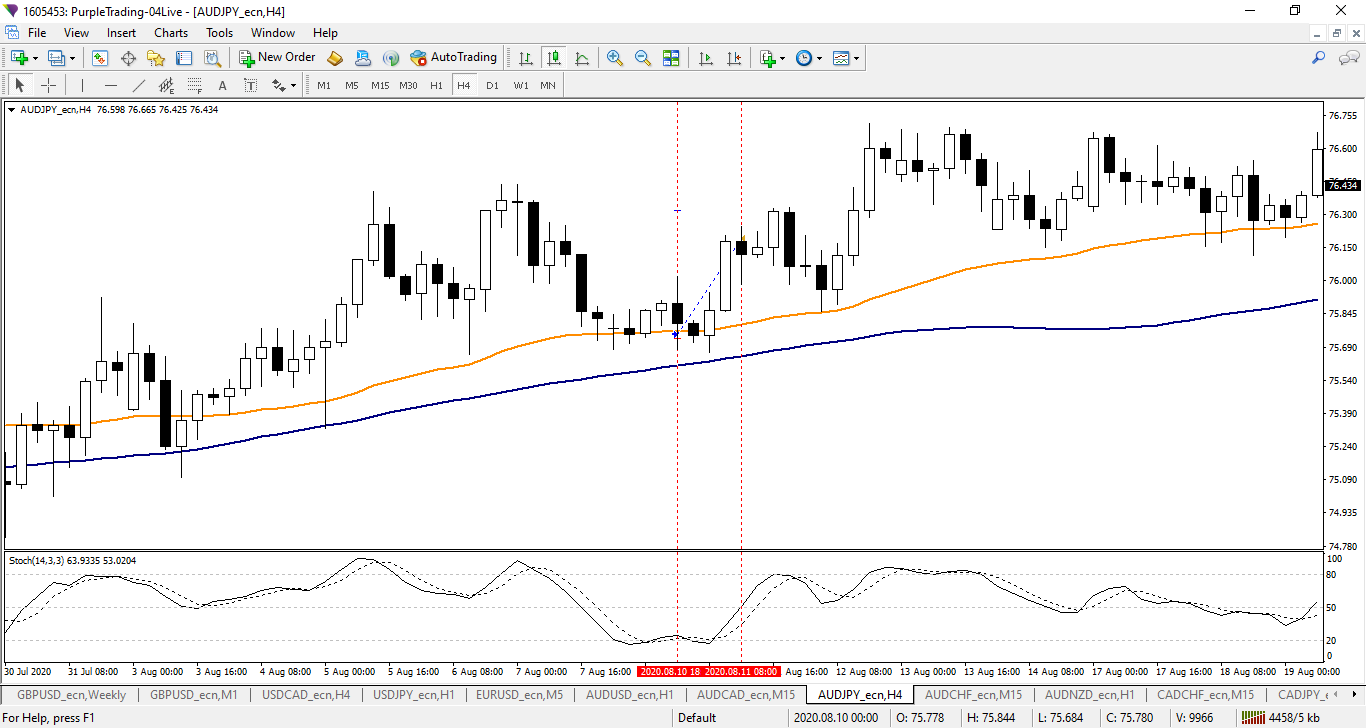Click the M30 timeframe button
Viewport: 1366px width, 728px height.
point(408,85)
